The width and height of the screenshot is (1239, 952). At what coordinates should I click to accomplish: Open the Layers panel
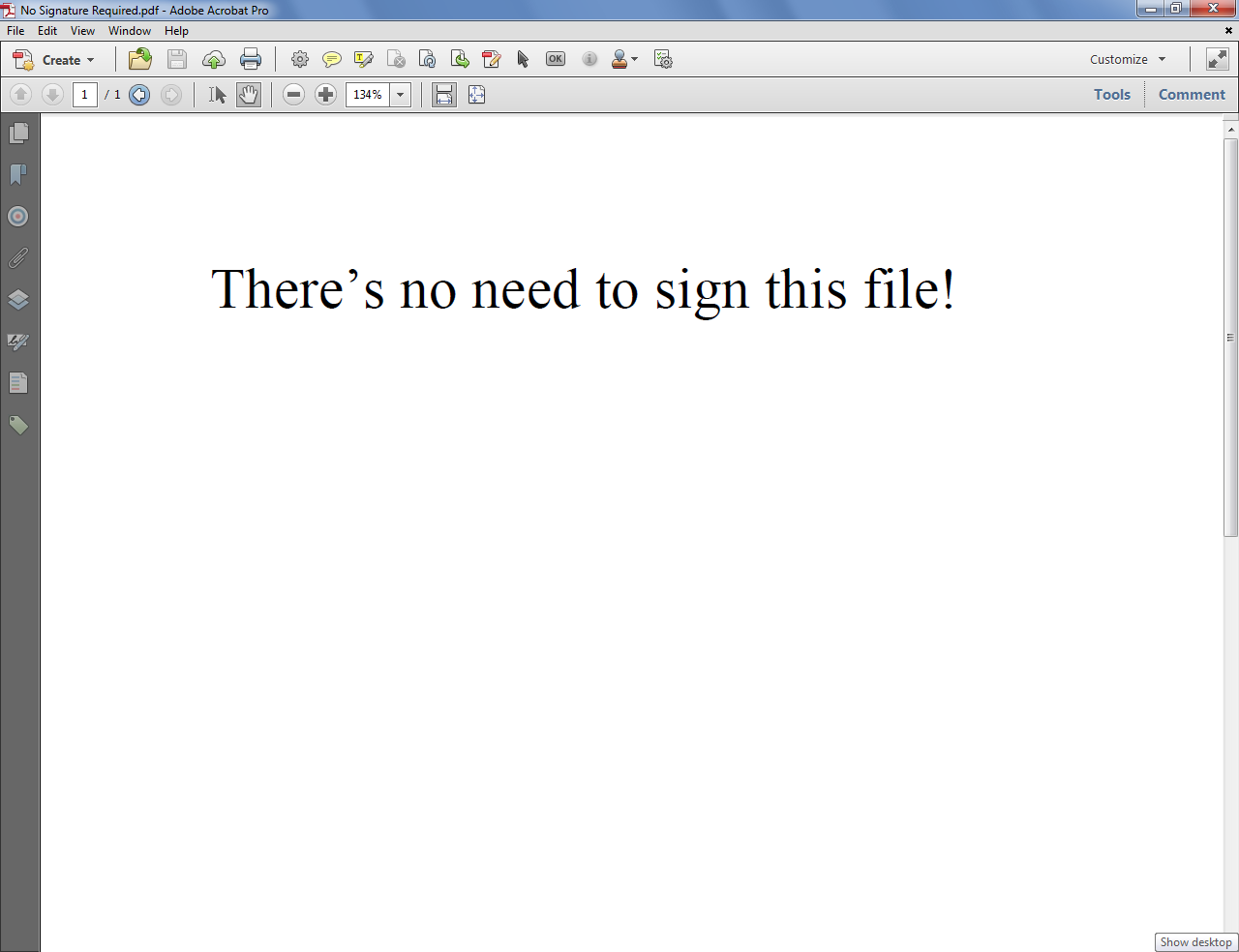17,300
